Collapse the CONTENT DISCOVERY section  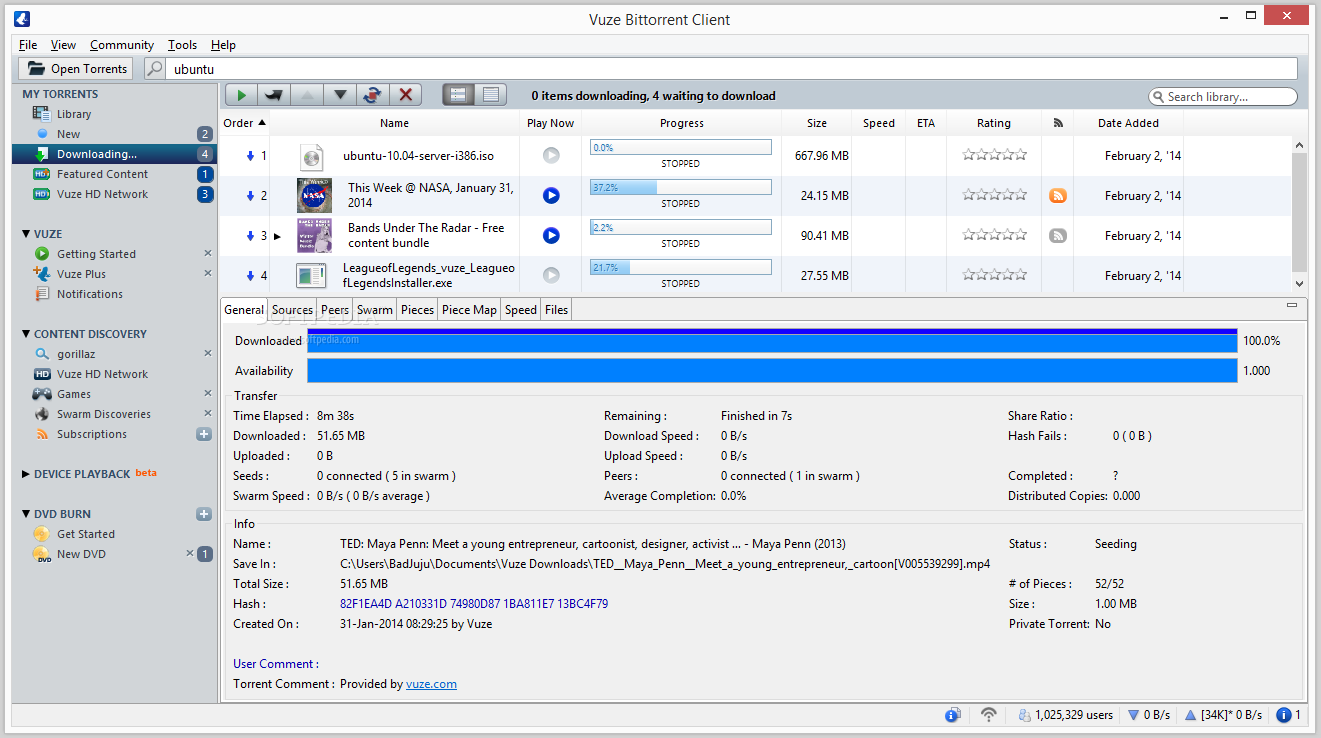click(26, 334)
